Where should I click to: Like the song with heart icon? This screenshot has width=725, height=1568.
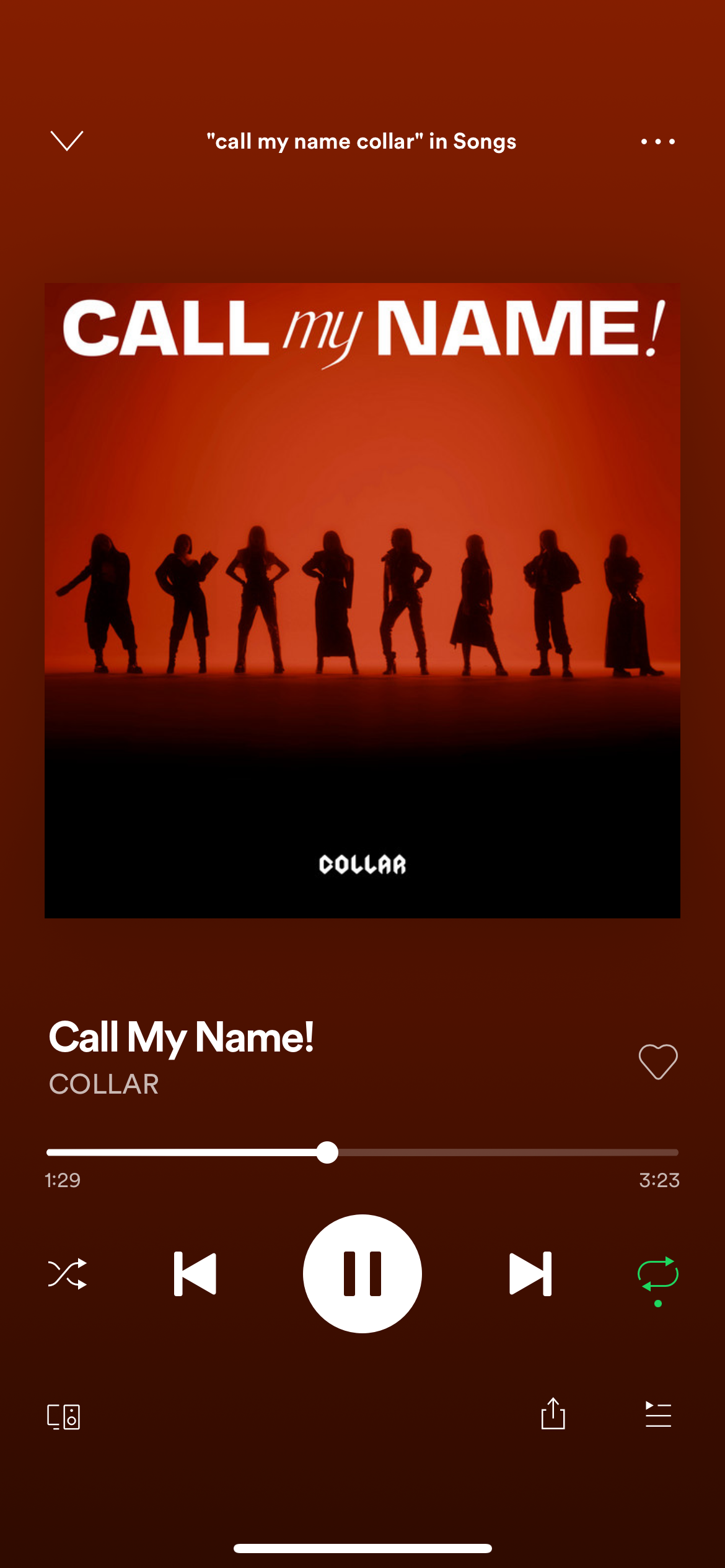(x=658, y=1061)
